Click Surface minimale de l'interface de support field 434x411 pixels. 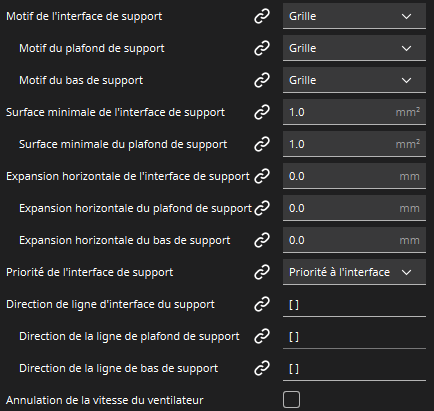tap(354, 112)
